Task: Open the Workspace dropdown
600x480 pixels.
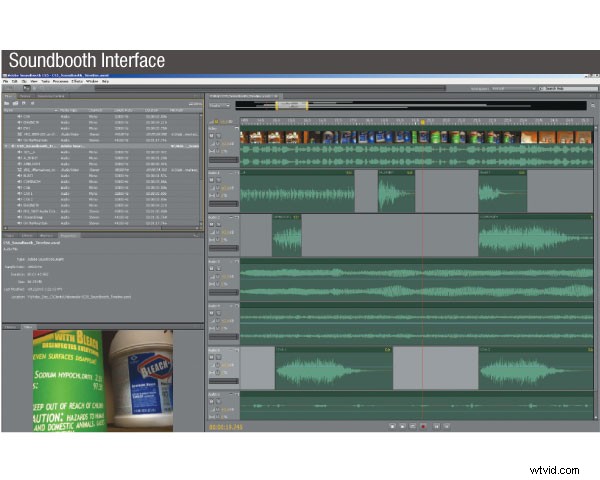Action: [514, 88]
